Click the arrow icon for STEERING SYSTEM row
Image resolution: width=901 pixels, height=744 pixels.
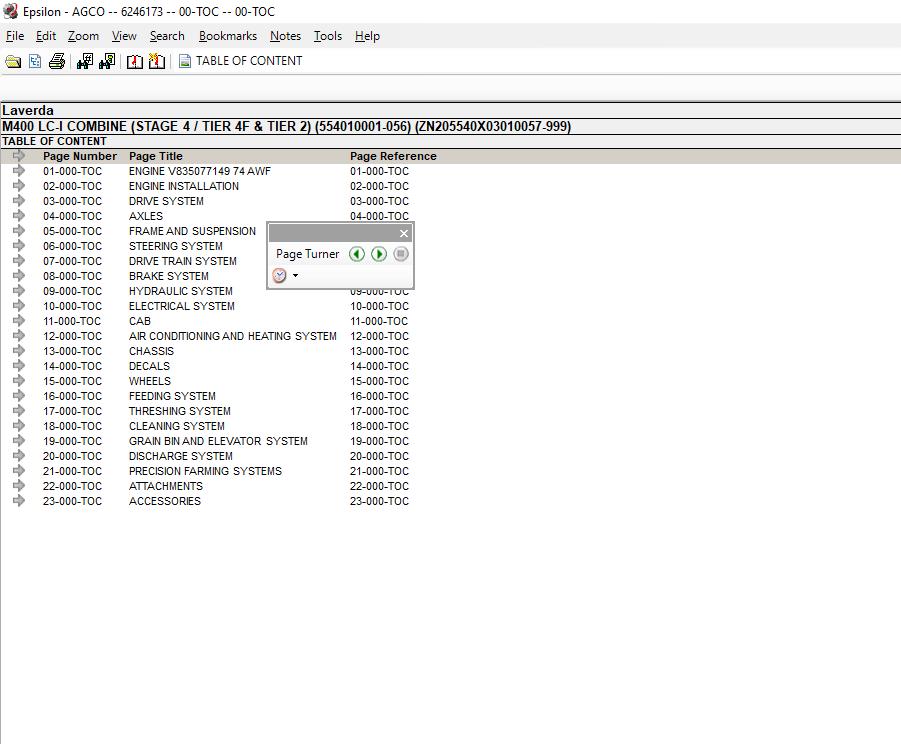tap(18, 245)
